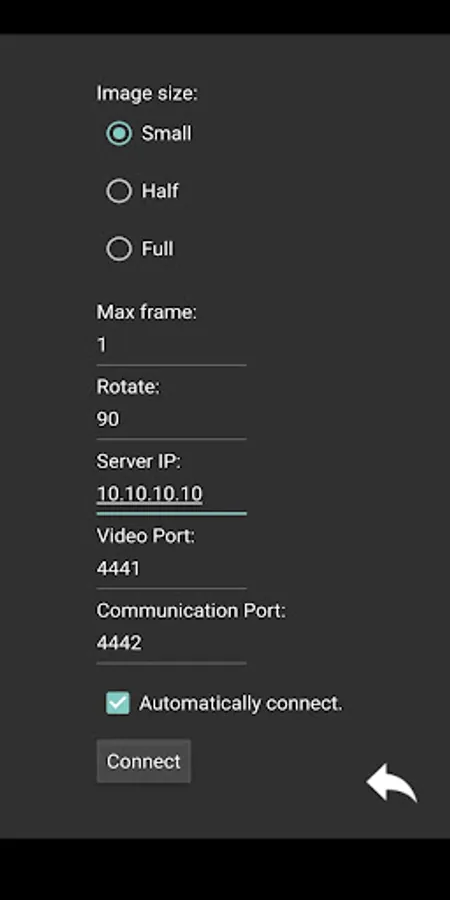Choose the Half image size radio circle
The height and width of the screenshot is (900, 450).
click(119, 191)
